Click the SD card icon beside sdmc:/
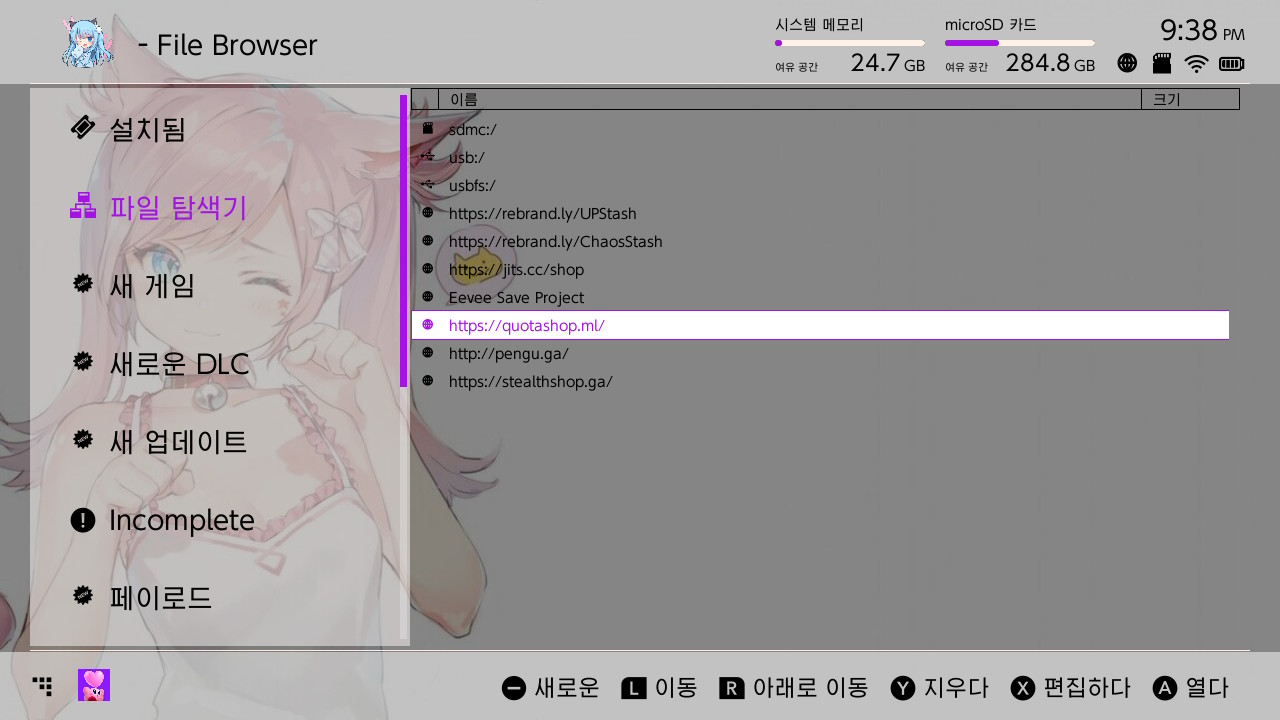Image resolution: width=1280 pixels, height=720 pixels. [428, 128]
